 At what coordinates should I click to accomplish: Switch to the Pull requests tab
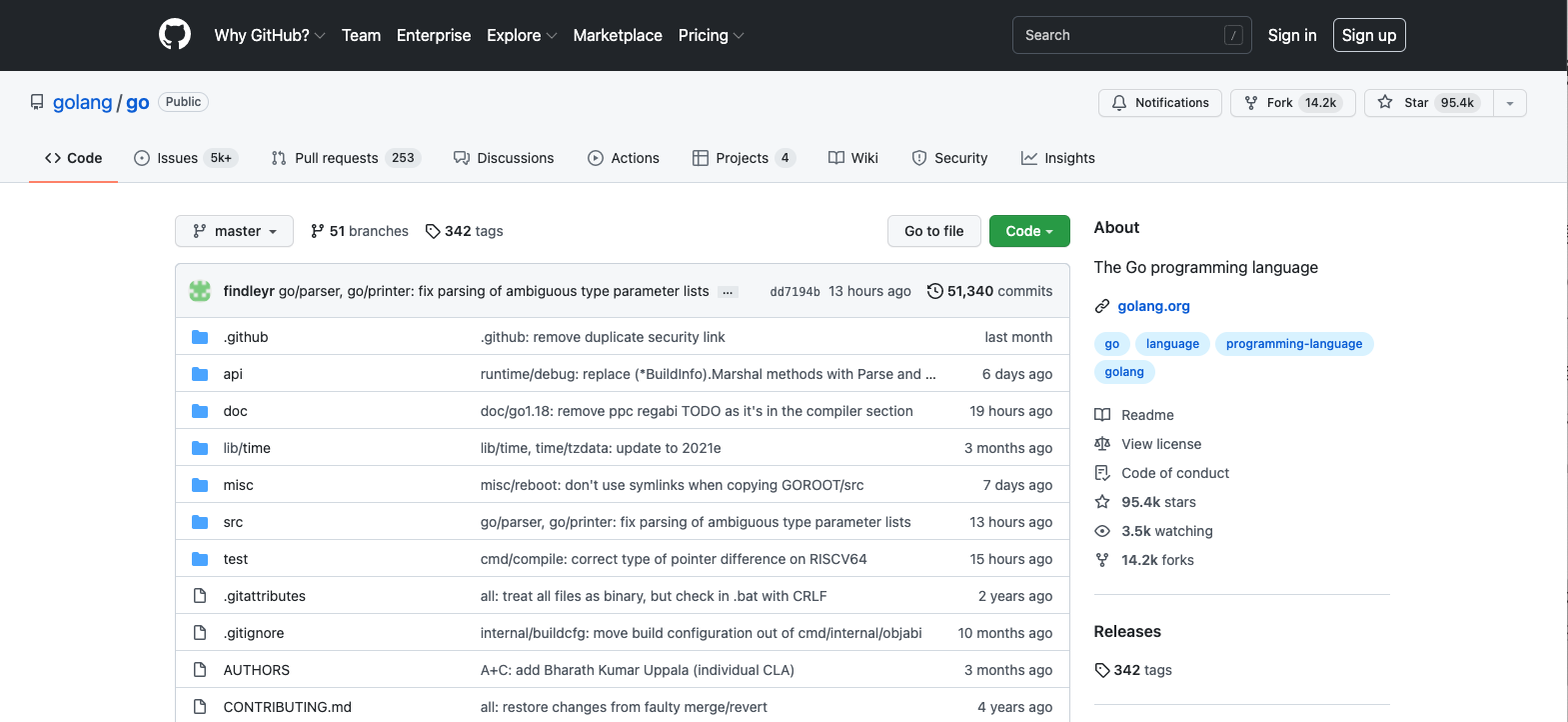(x=346, y=158)
